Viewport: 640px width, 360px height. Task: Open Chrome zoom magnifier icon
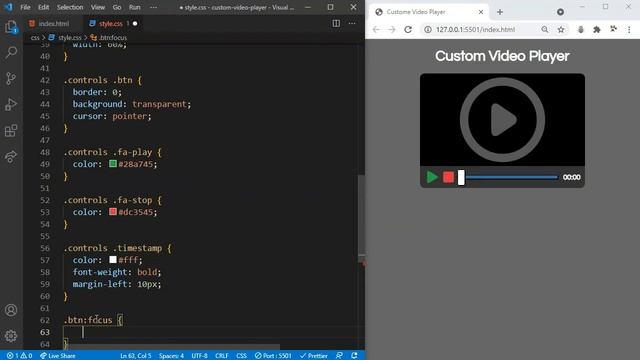click(545, 29)
